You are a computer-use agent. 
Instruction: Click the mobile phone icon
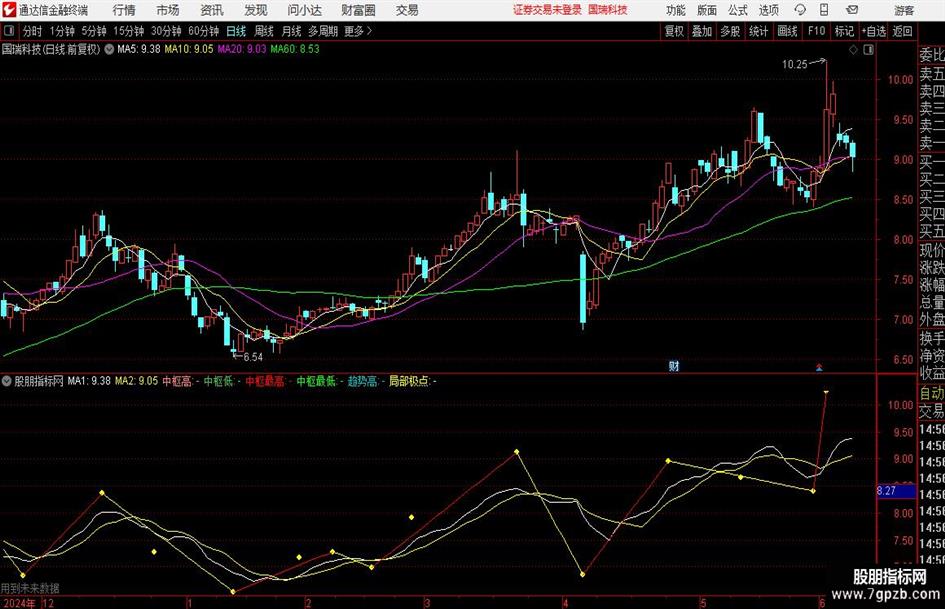point(824,10)
